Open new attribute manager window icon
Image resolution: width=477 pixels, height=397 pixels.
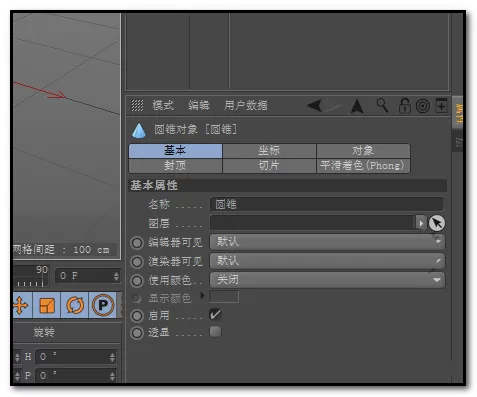[x=441, y=106]
